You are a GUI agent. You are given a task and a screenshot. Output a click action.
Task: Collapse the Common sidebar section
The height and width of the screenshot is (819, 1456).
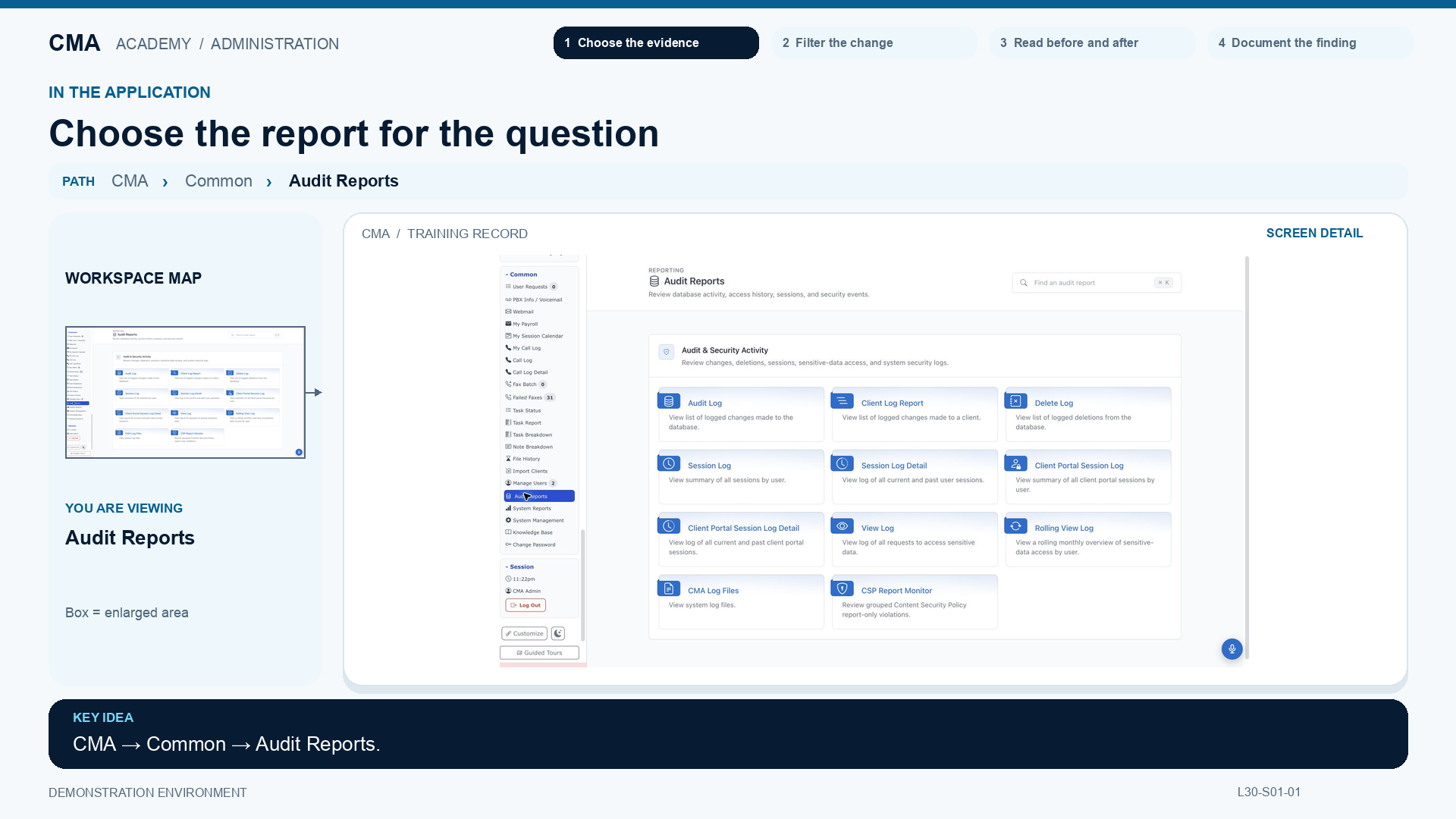pyautogui.click(x=522, y=275)
